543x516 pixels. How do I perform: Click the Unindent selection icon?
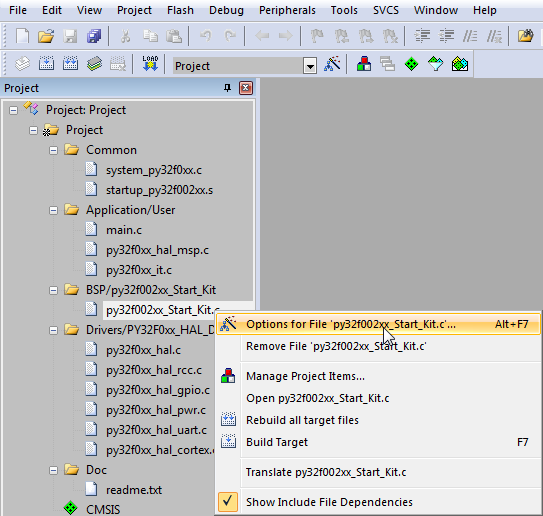[x=446, y=36]
